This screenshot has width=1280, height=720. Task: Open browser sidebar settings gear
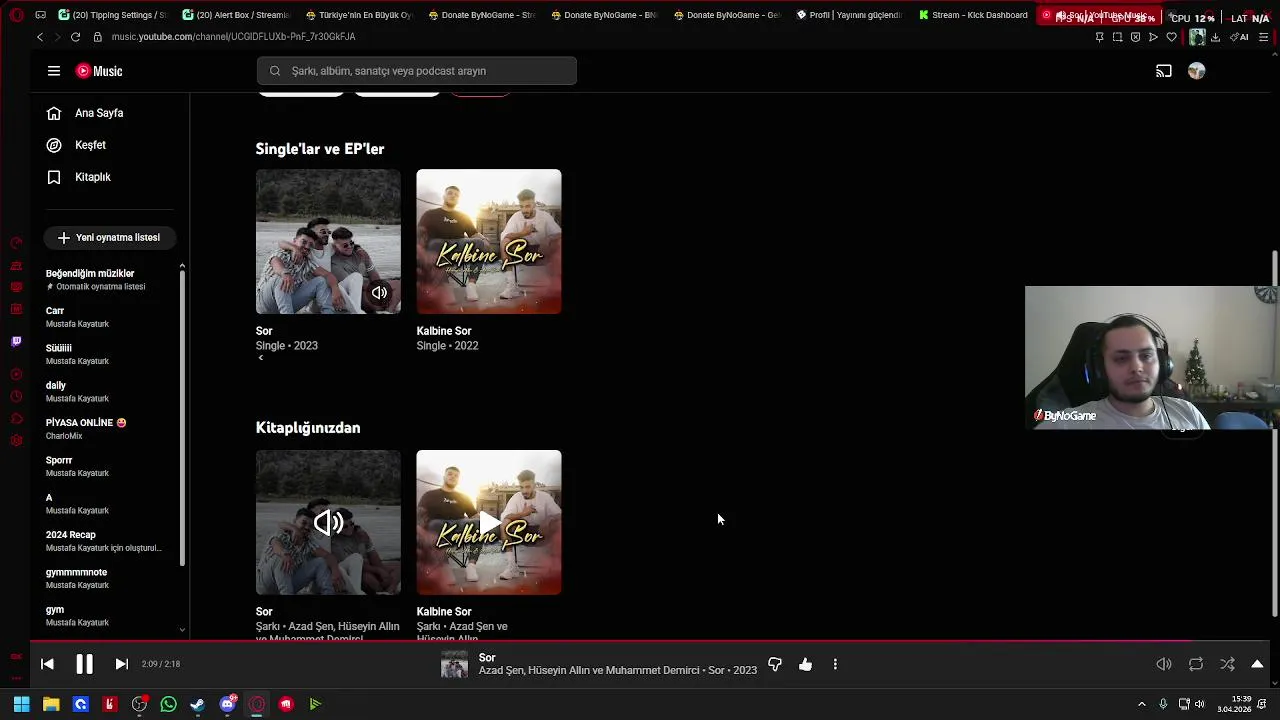(x=16, y=441)
